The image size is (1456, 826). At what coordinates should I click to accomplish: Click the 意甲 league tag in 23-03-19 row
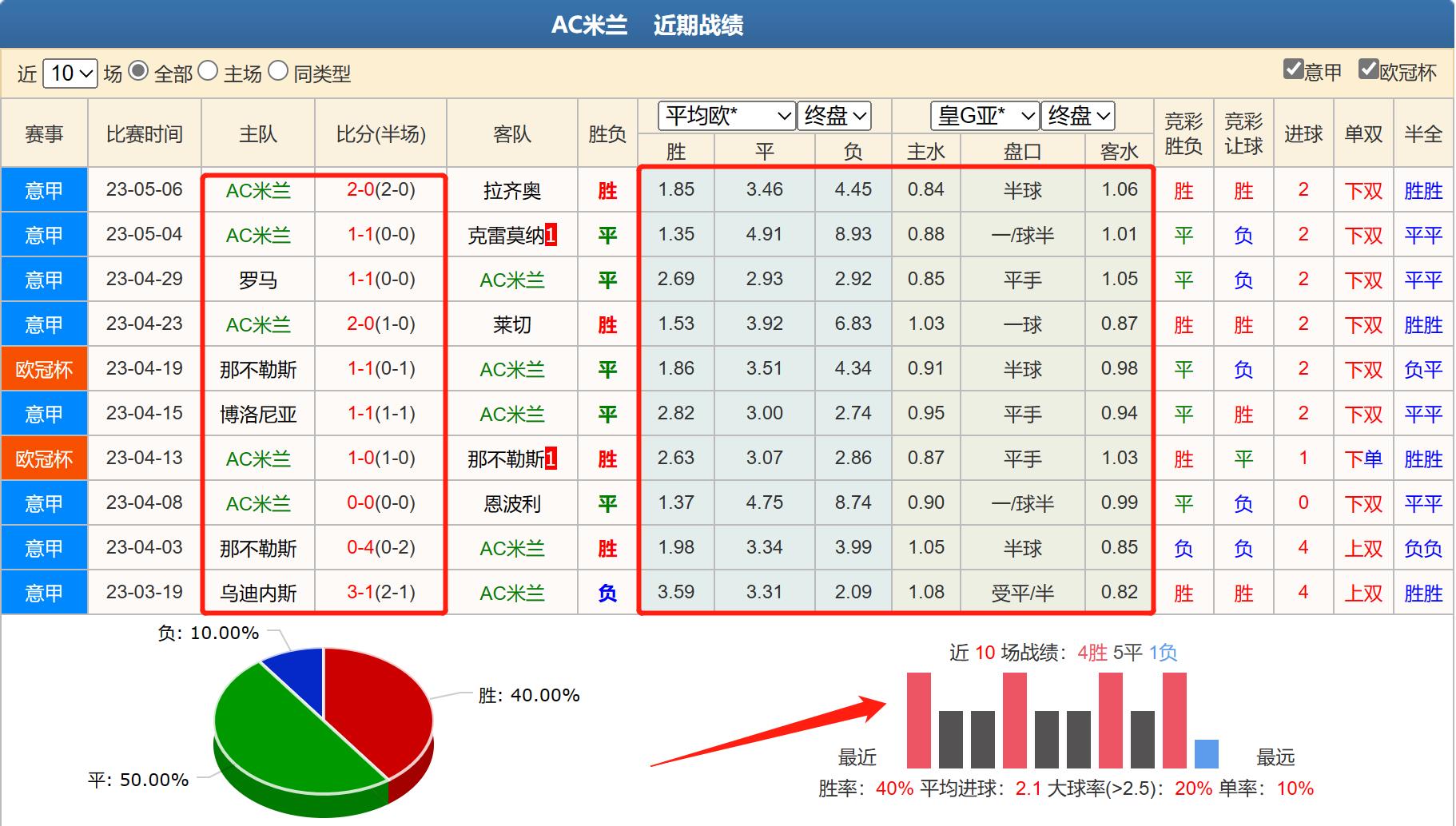coord(44,593)
